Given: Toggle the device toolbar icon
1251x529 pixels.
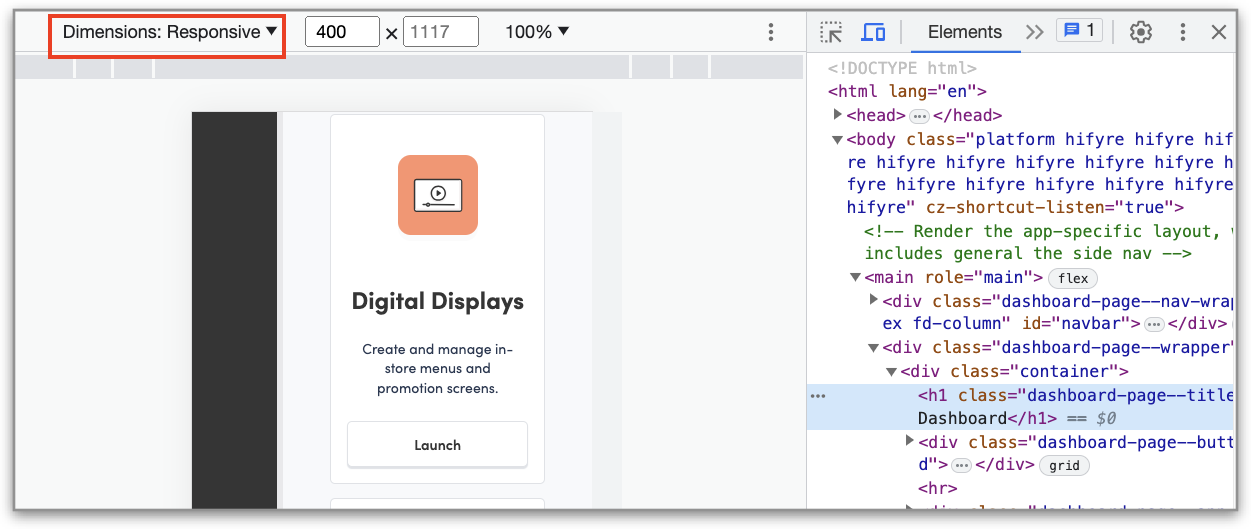Looking at the screenshot, I should [x=873, y=32].
